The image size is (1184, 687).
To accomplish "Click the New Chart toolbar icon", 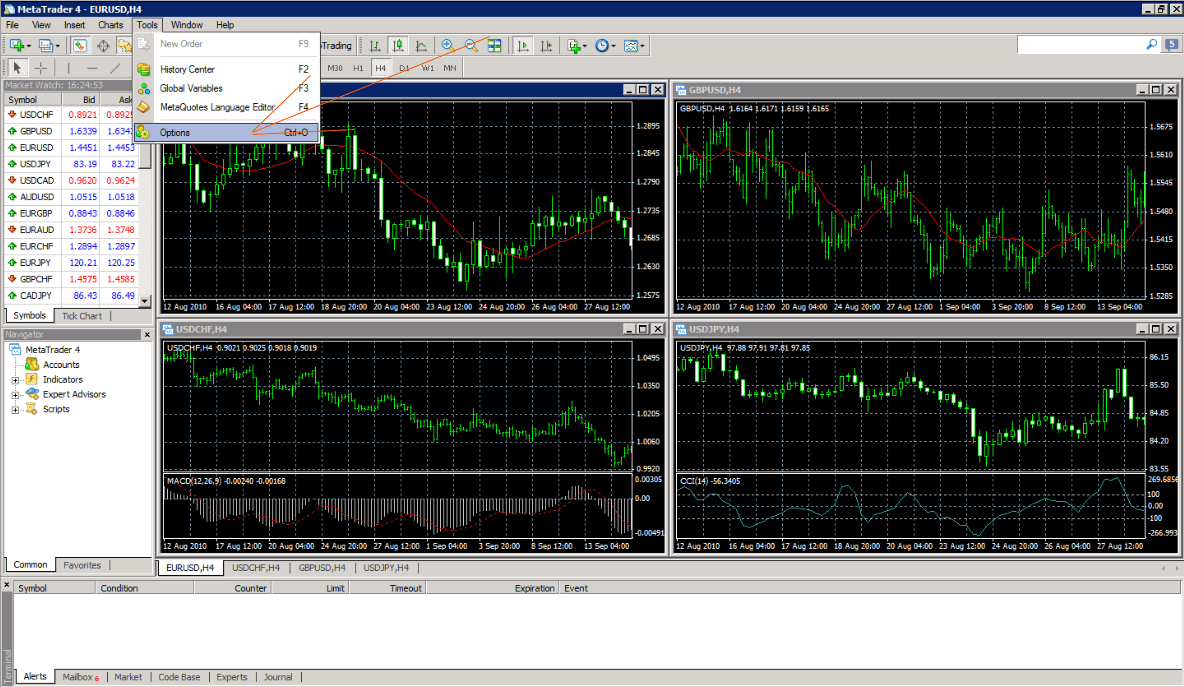I will click(x=16, y=46).
